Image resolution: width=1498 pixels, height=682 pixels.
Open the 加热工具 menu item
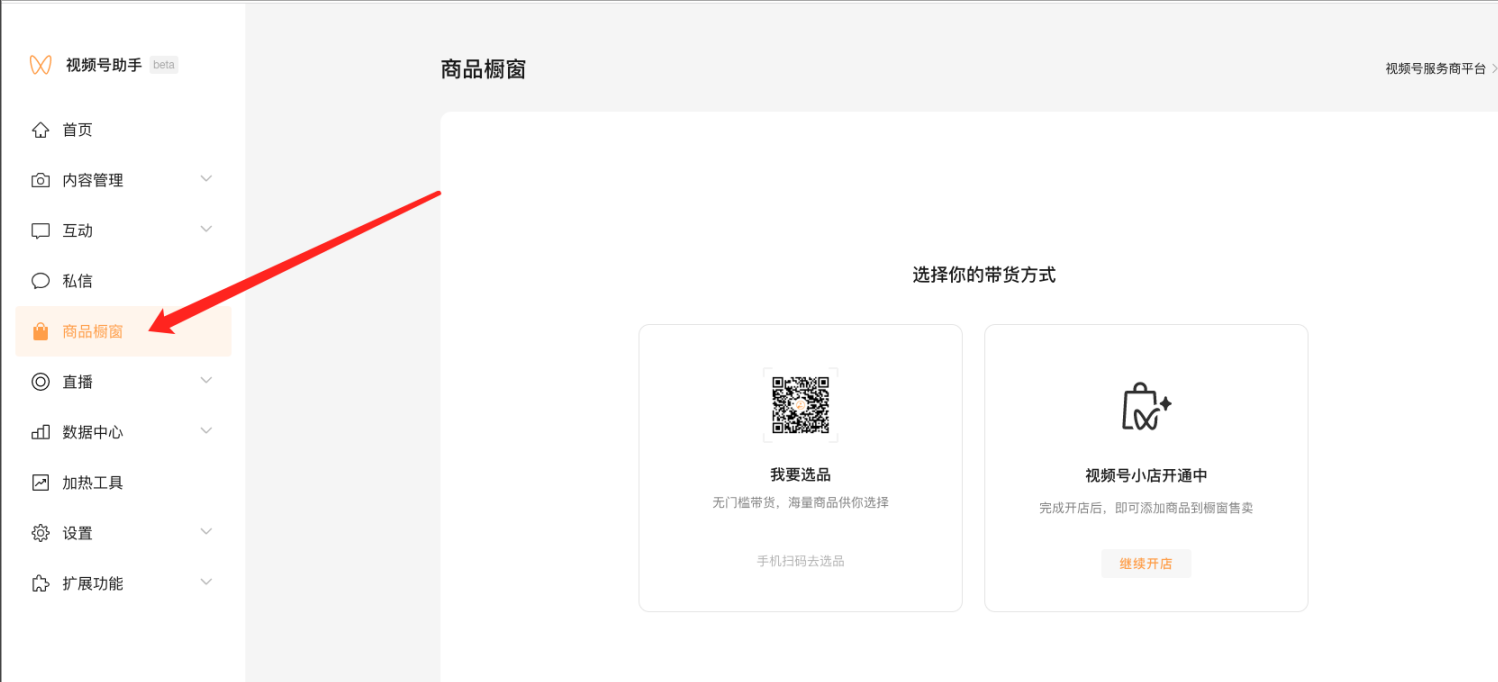(x=123, y=482)
